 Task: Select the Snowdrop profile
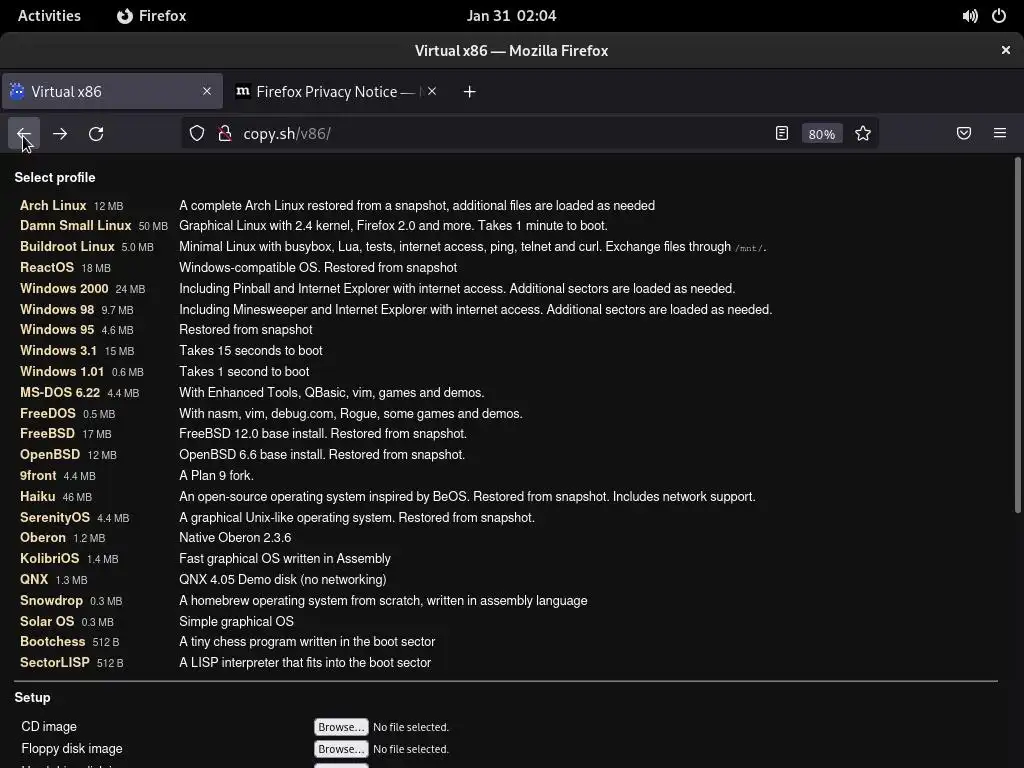coord(51,600)
